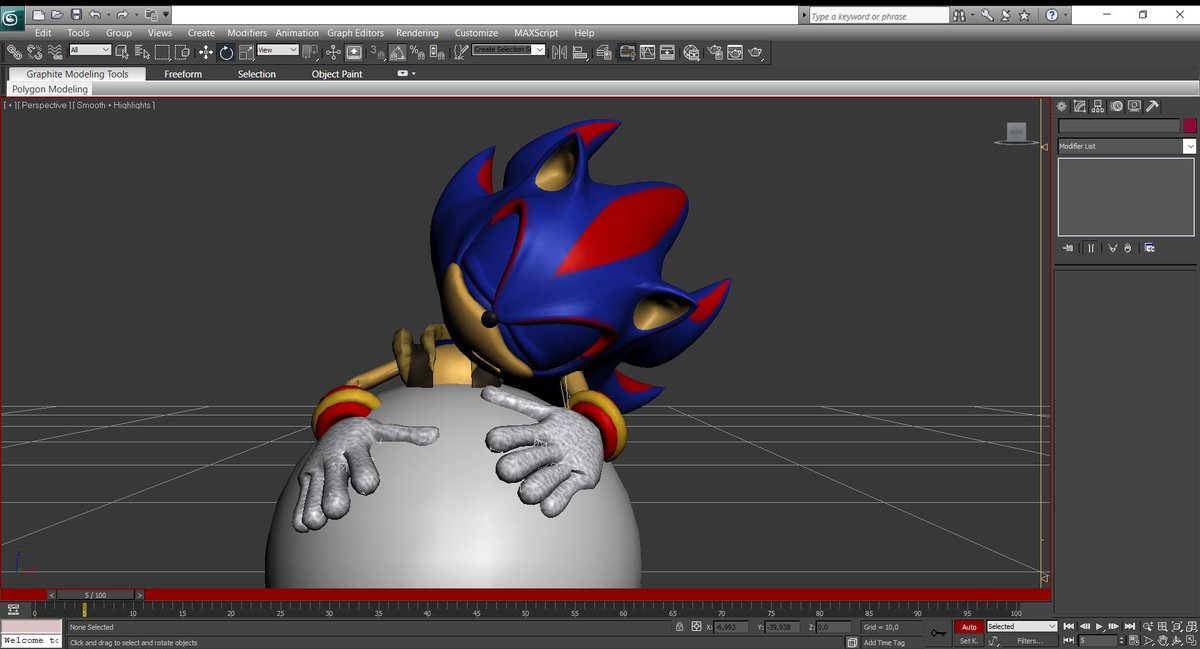This screenshot has height=649, width=1200.
Task: Click the Play Animation button
Action: click(1099, 626)
